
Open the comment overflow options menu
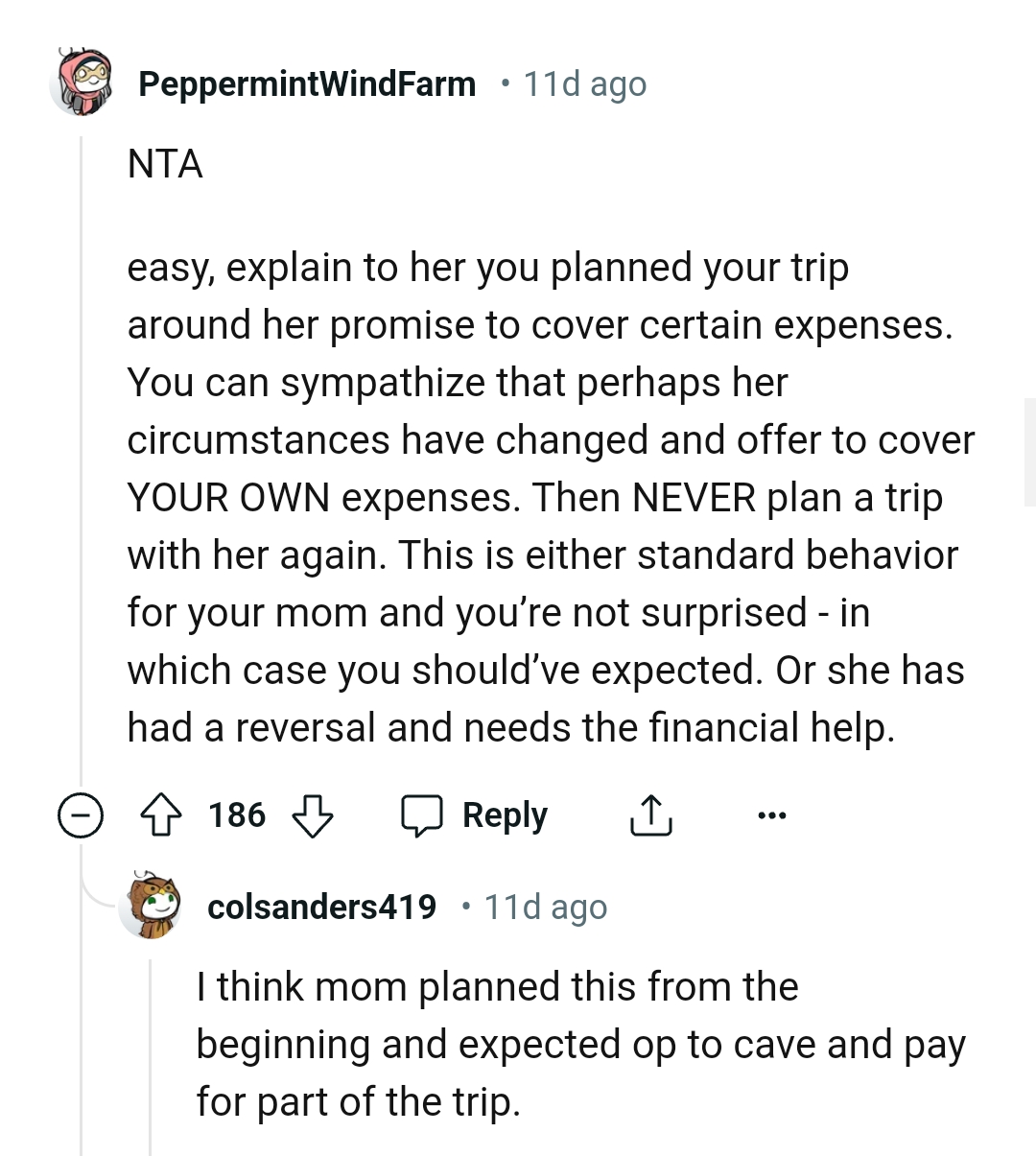(772, 814)
